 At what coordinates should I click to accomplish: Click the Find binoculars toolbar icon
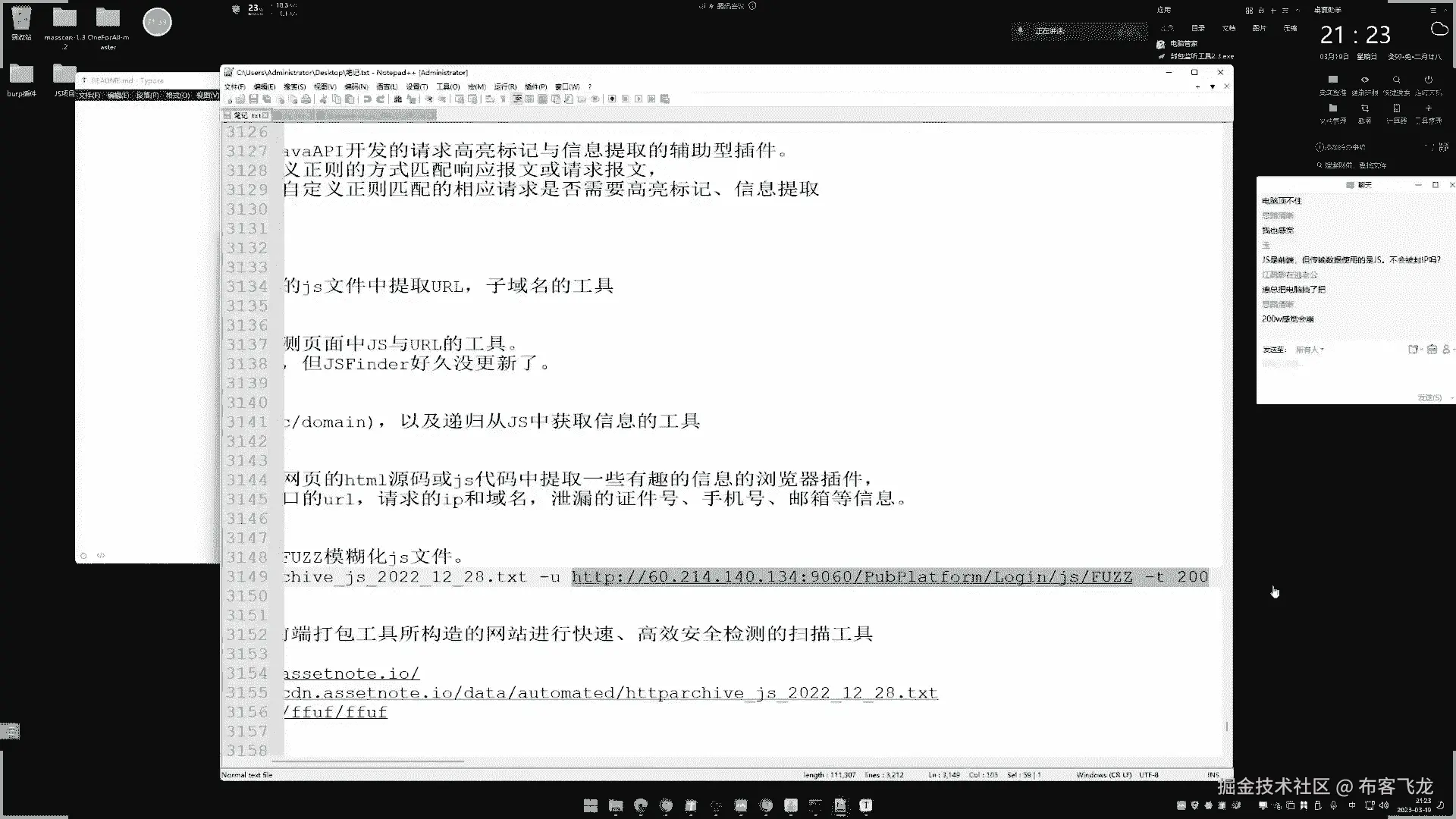(x=397, y=99)
